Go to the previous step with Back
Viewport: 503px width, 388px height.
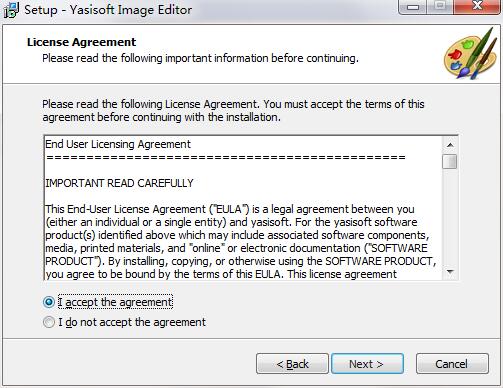(x=292, y=364)
